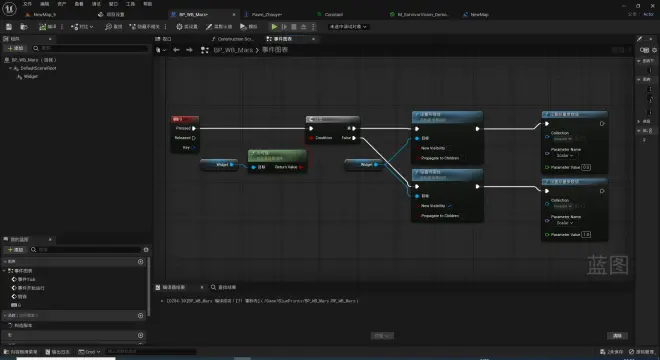Open Class Settings gear in toolbar
Viewport: 660px width, 360px height.
[x=179, y=27]
